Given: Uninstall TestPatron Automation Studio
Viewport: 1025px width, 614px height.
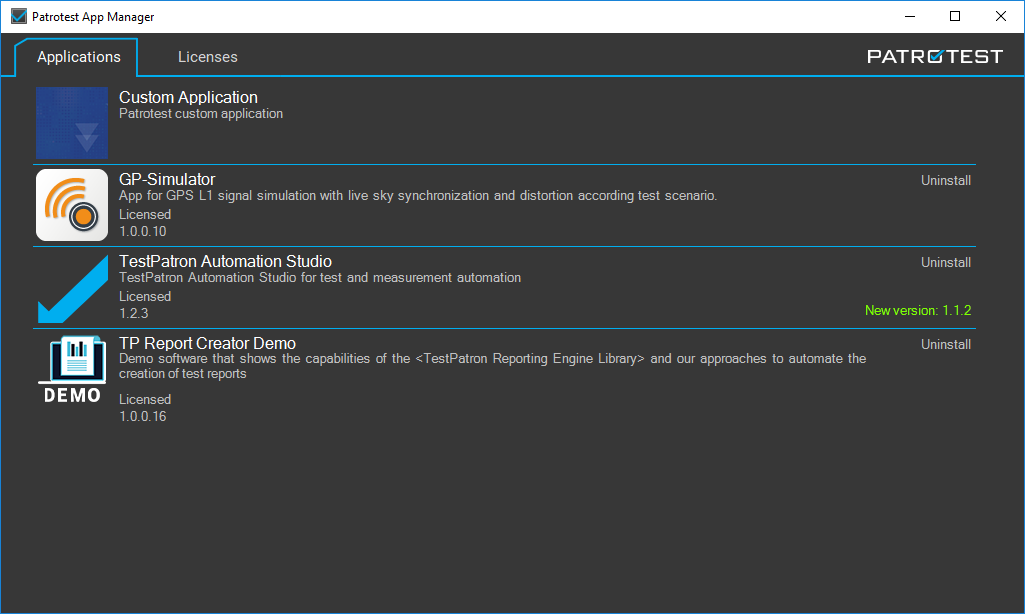Looking at the screenshot, I should click(945, 263).
